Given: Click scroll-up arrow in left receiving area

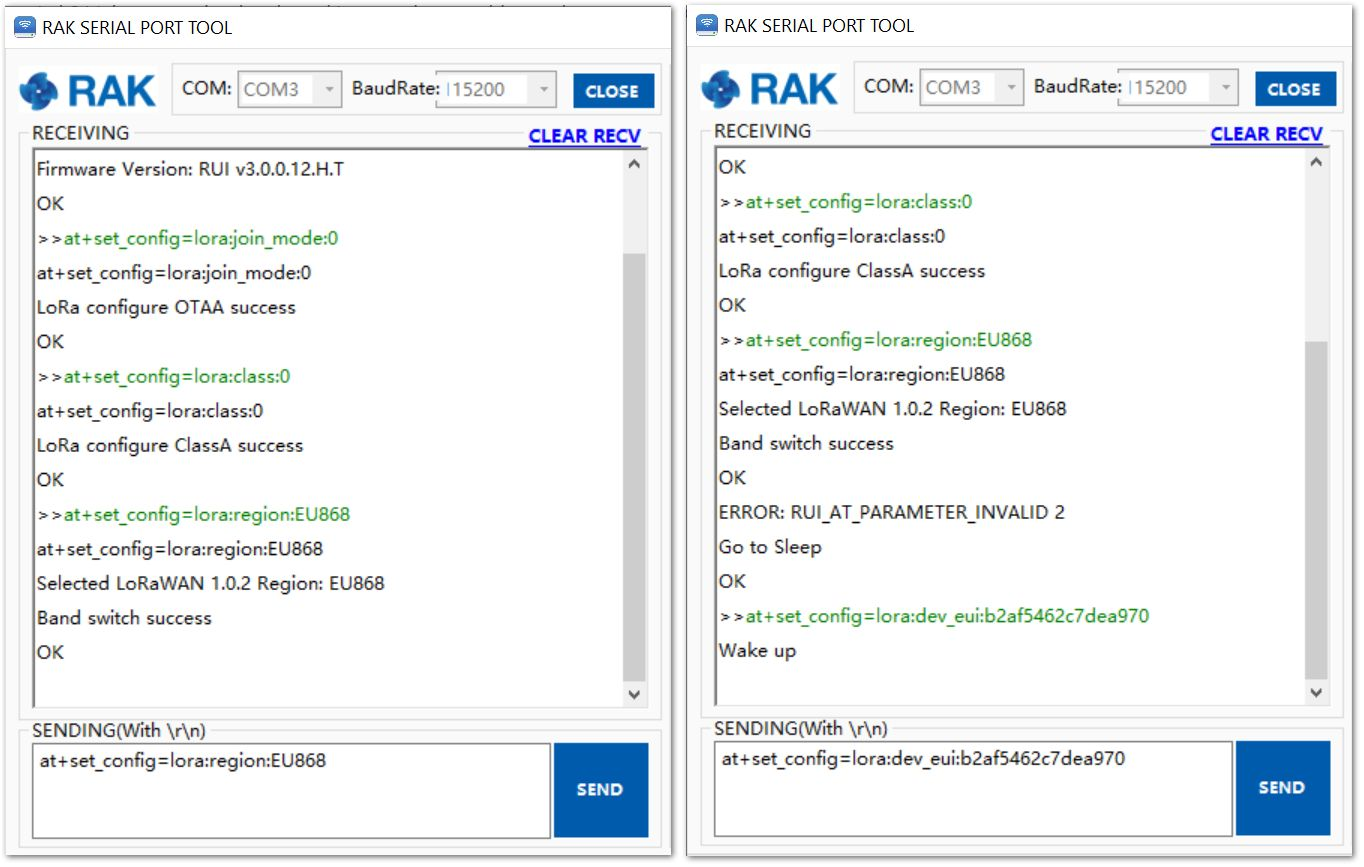Looking at the screenshot, I should click(x=634, y=164).
